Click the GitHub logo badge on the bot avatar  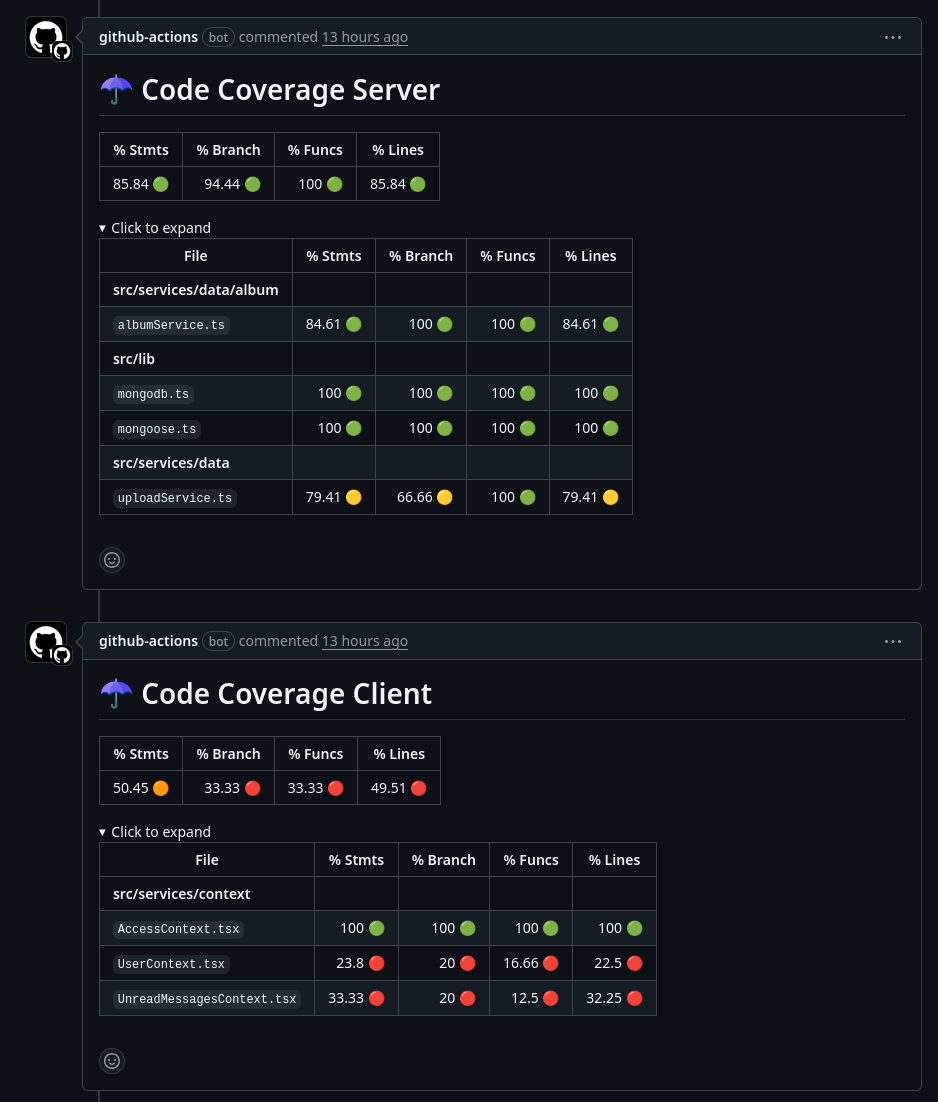coord(61,52)
